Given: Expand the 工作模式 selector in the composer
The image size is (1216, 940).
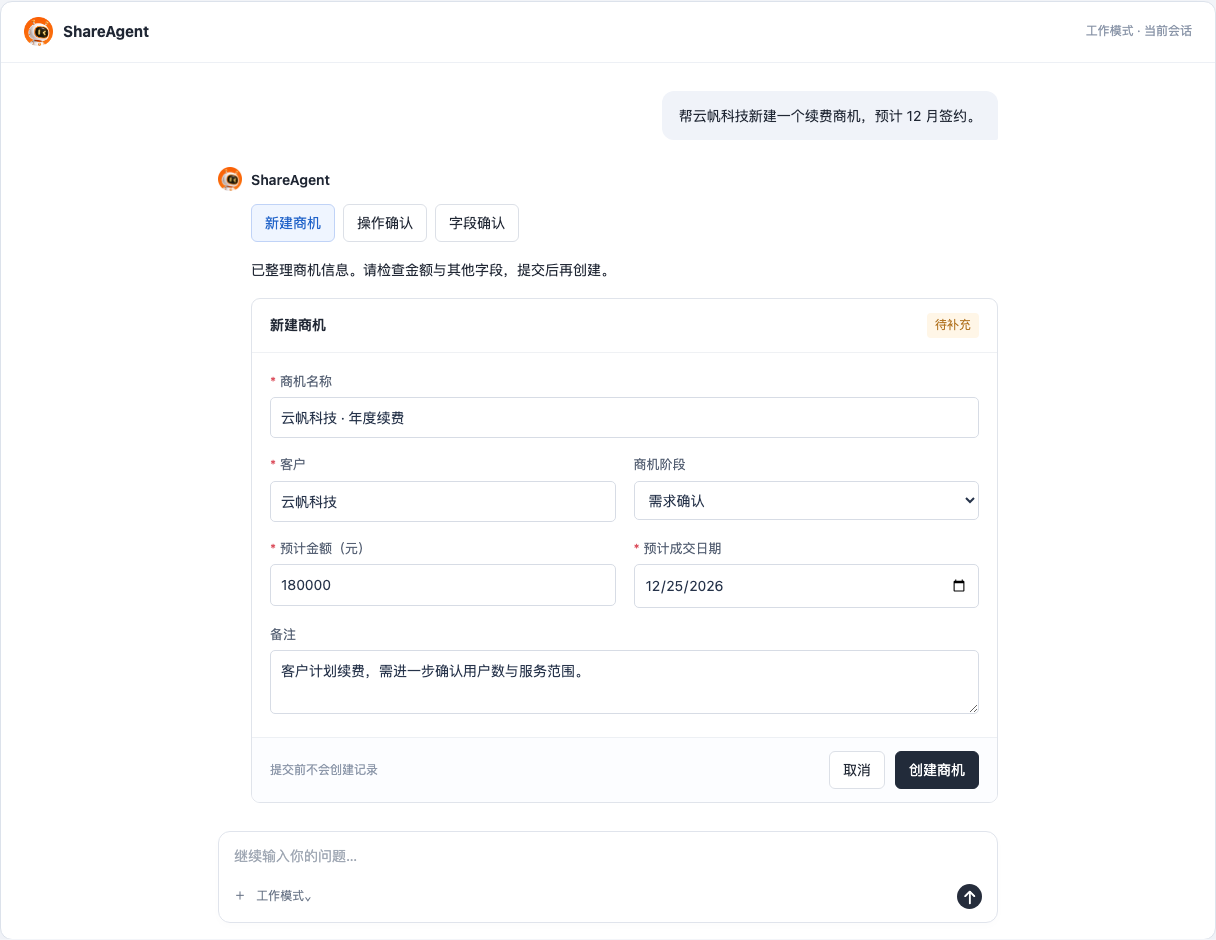Looking at the screenshot, I should pyautogui.click(x=284, y=896).
